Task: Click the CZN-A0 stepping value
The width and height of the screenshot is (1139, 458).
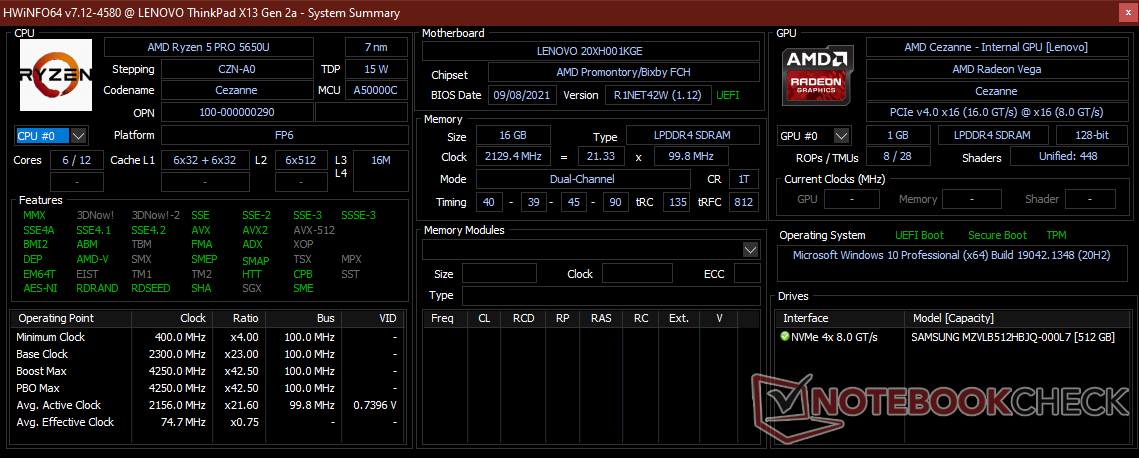Action: click(238, 70)
